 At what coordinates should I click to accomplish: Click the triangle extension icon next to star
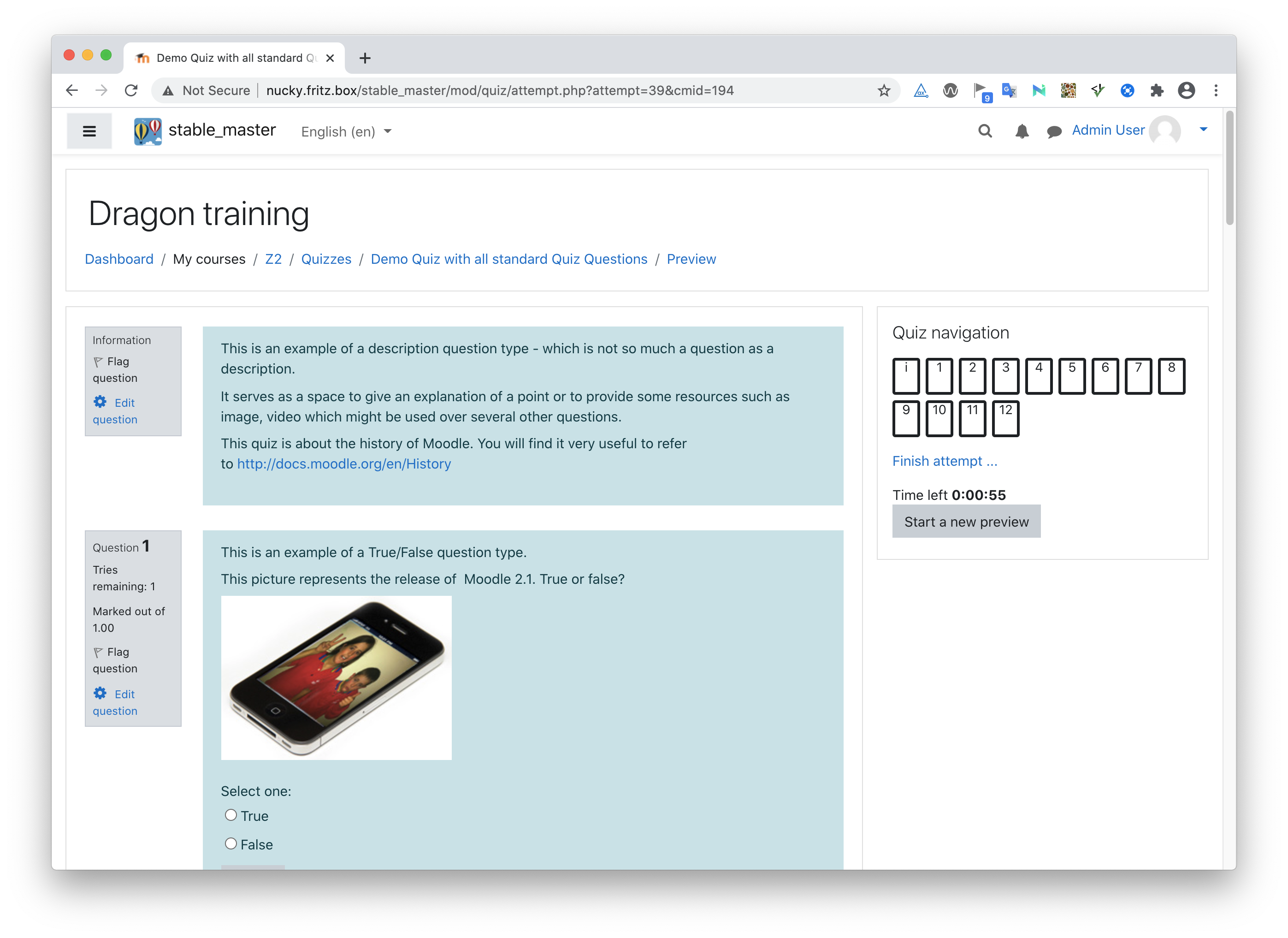(x=921, y=90)
